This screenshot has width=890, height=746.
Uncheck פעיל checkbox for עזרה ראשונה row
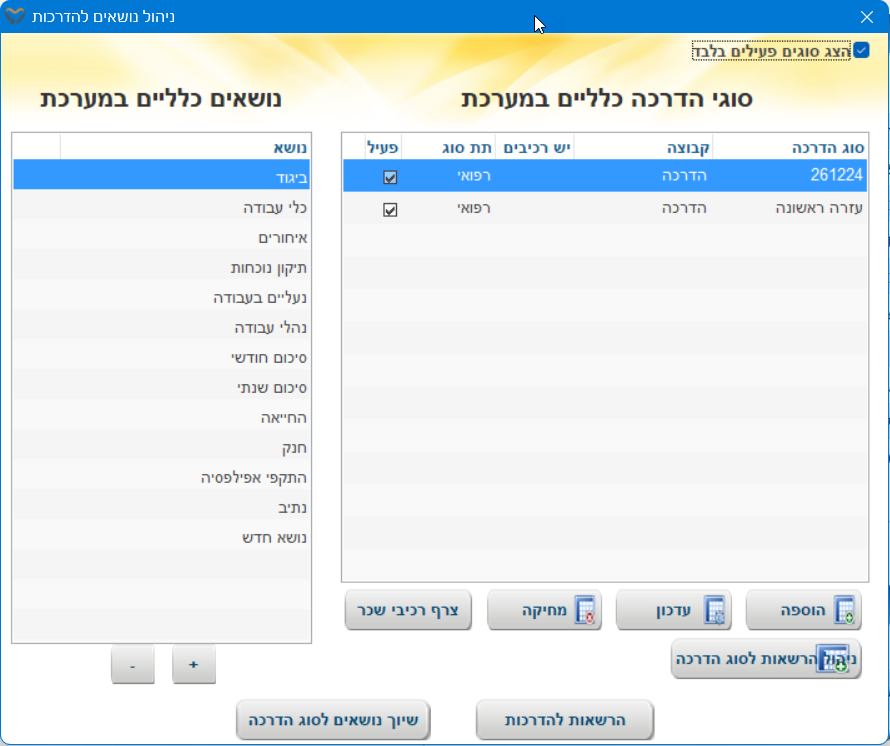(x=390, y=209)
